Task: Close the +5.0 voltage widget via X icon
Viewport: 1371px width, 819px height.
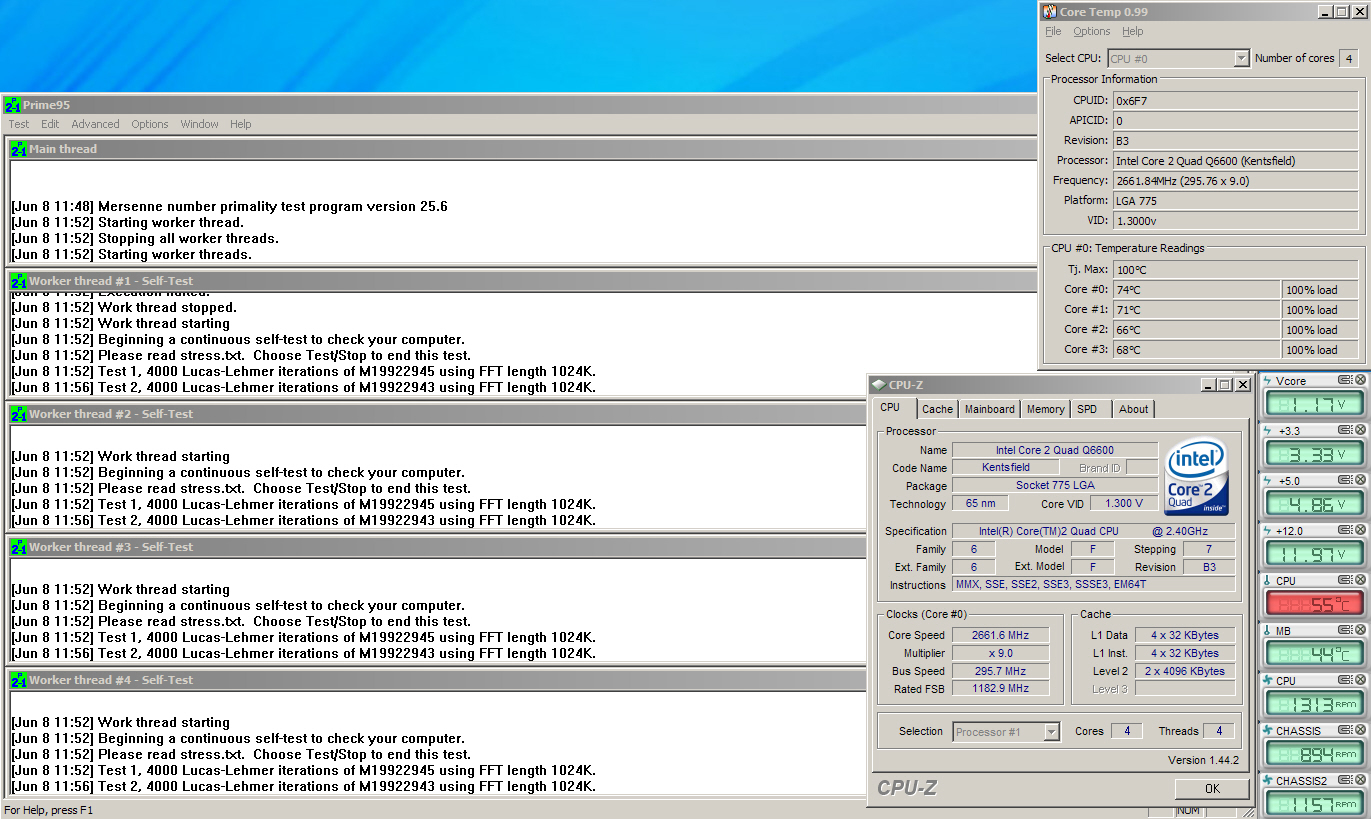Action: (1359, 480)
